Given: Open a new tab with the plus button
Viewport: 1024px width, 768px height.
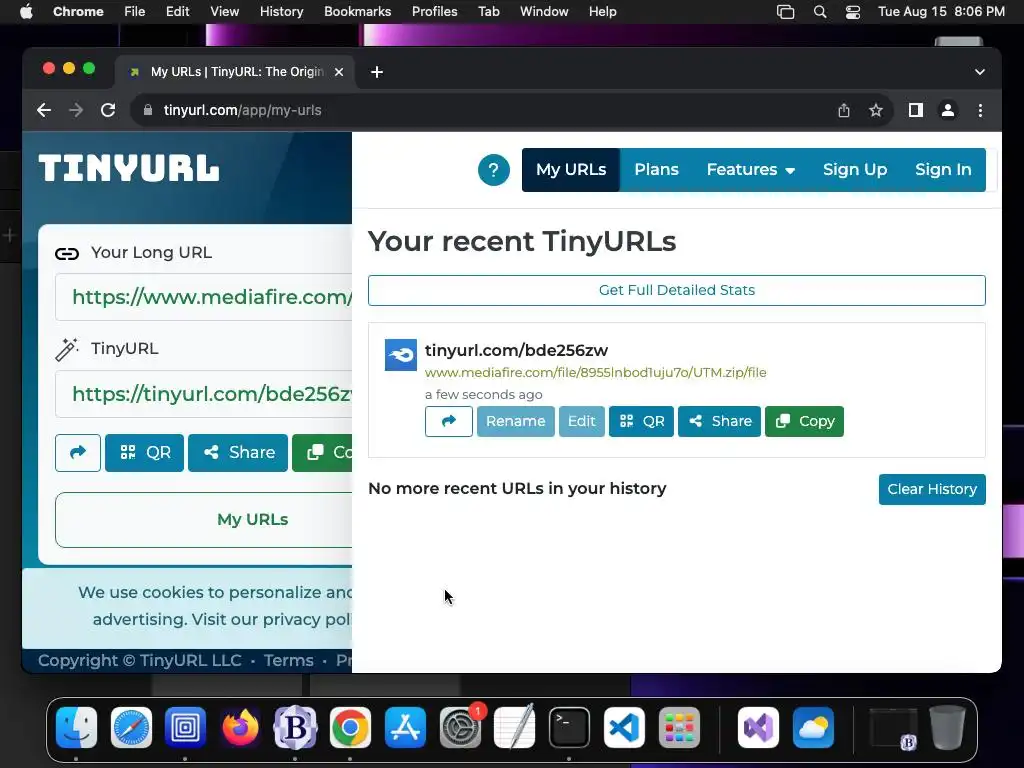Looking at the screenshot, I should pos(377,72).
